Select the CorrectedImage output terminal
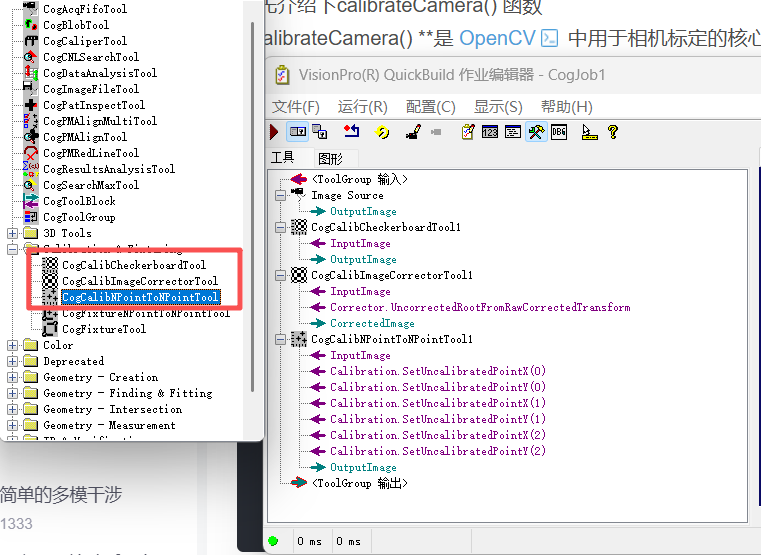Viewport: 761px width, 555px height. click(x=372, y=324)
